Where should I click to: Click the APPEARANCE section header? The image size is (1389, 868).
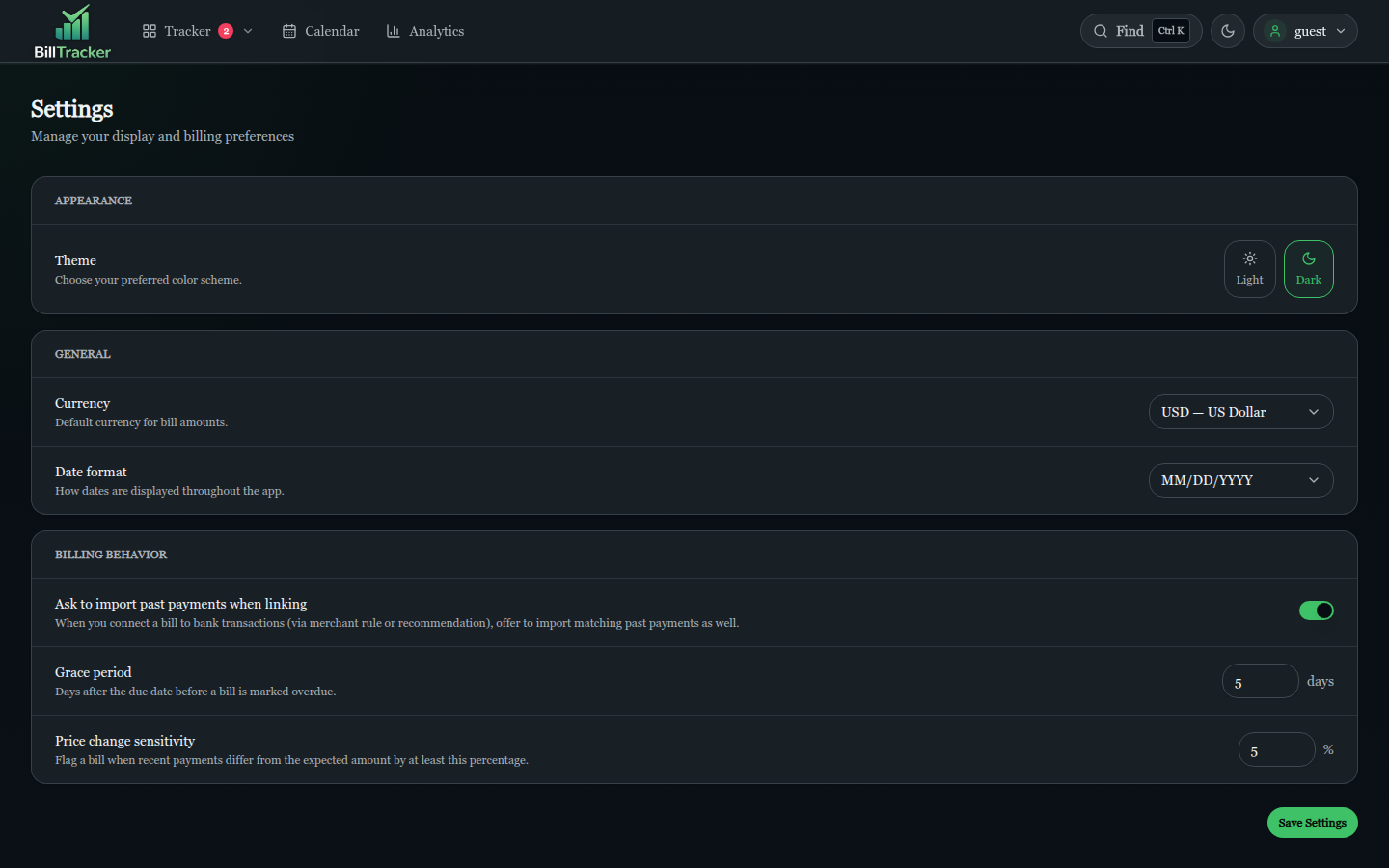(94, 201)
